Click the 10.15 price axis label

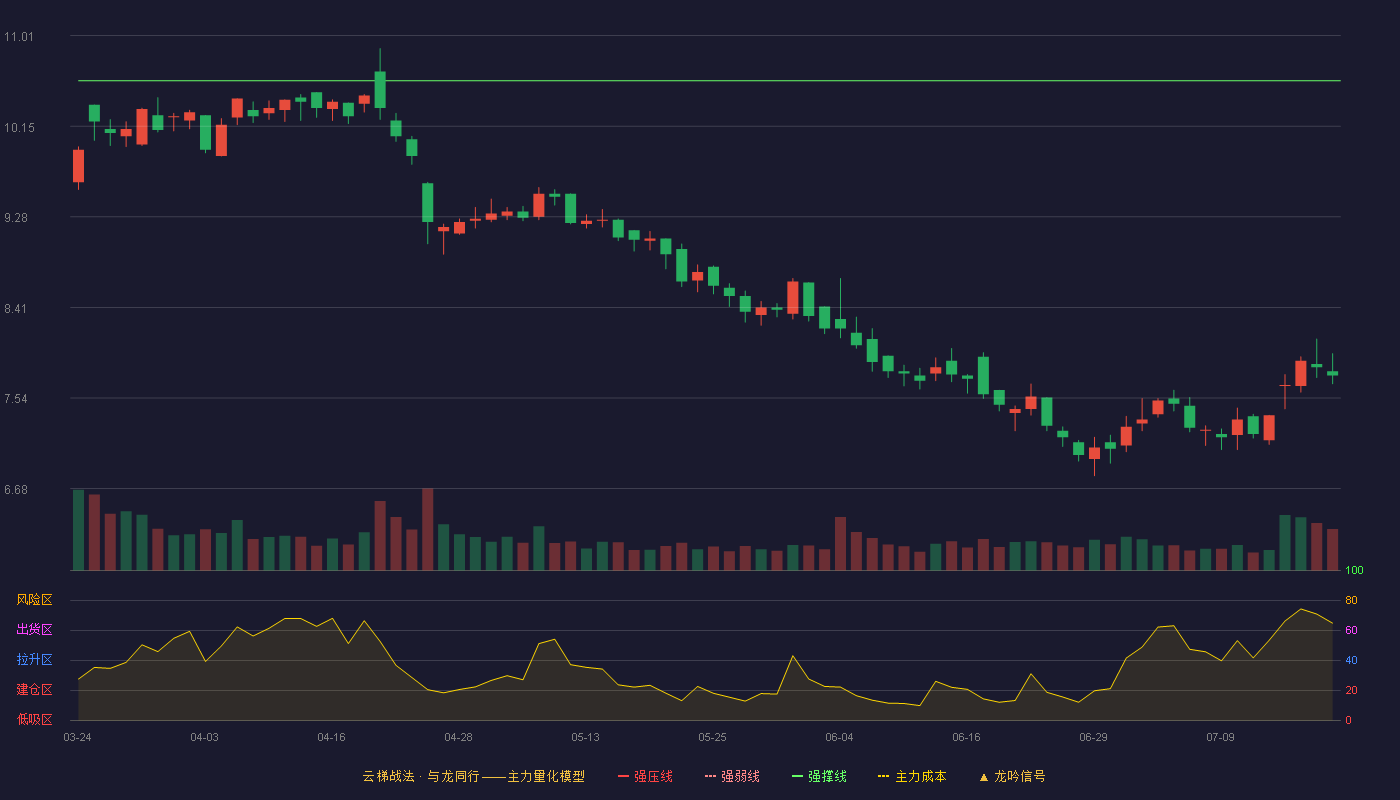(x=18, y=127)
